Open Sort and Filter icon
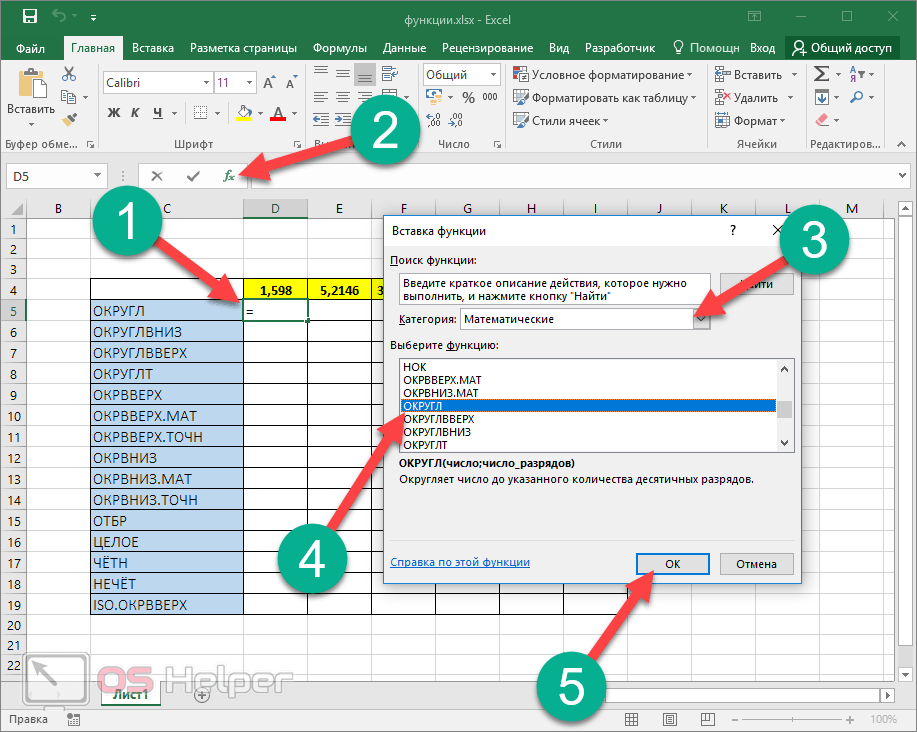This screenshot has width=917, height=732. point(857,74)
